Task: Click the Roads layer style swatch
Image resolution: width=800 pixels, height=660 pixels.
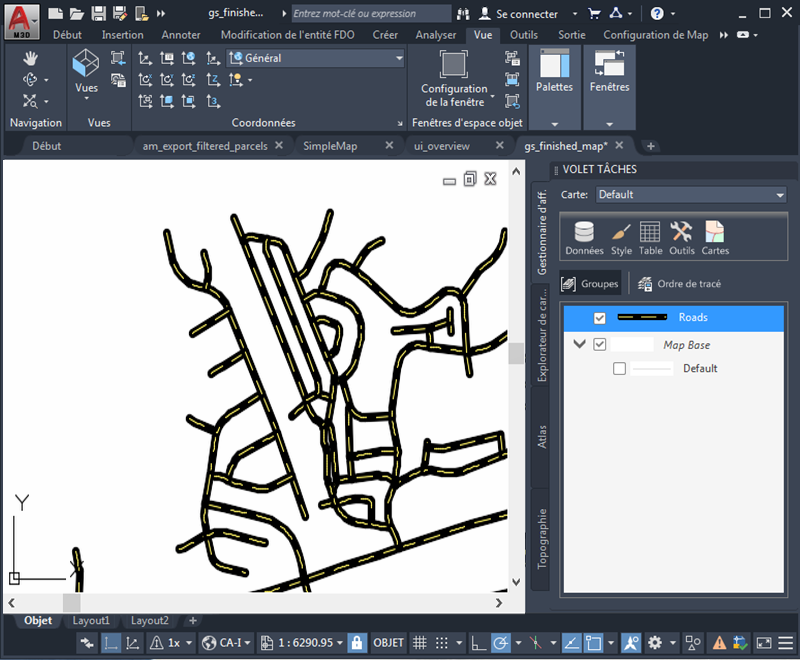Action: 642,317
